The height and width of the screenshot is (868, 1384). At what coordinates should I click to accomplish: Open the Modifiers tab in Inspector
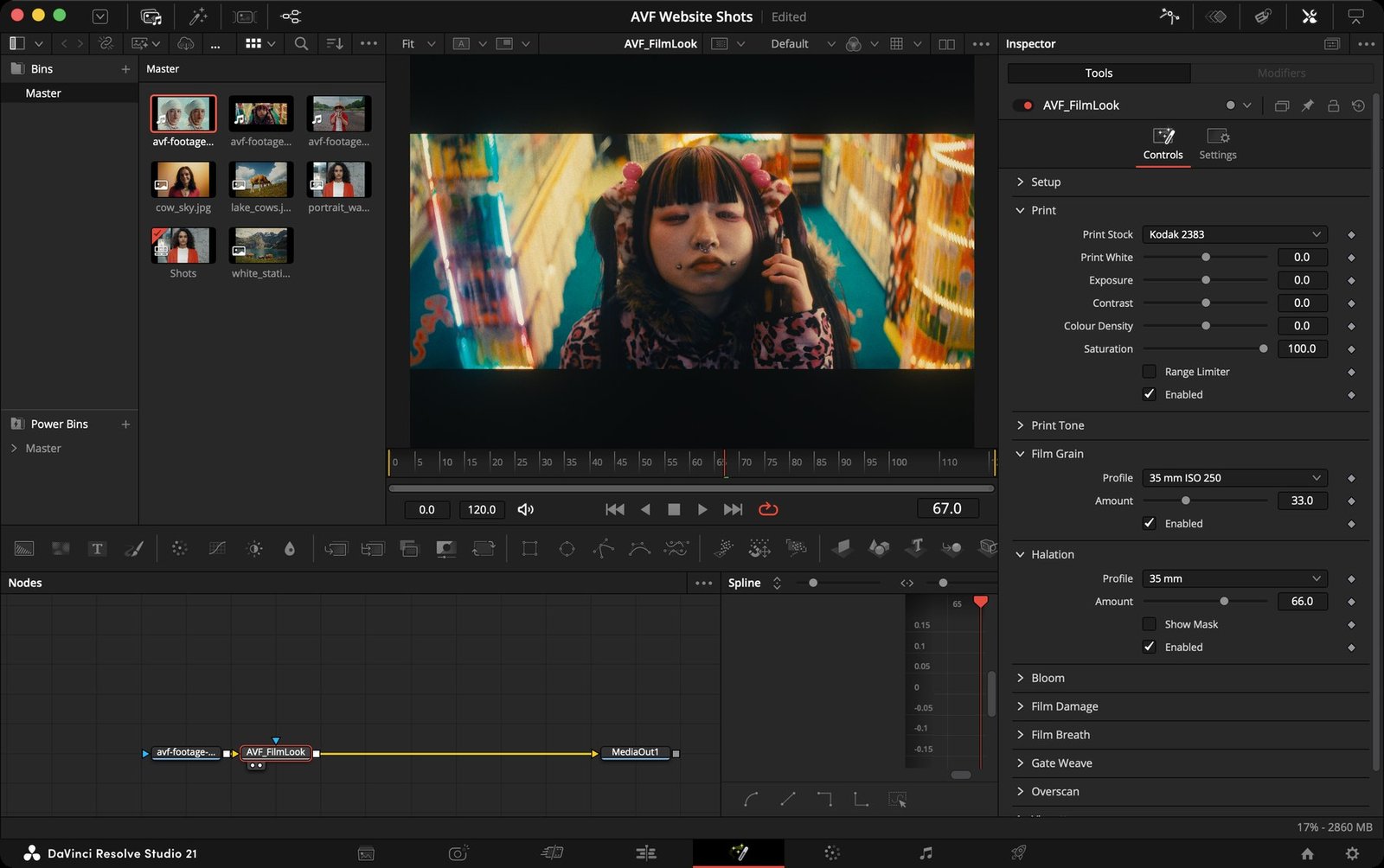coord(1281,73)
